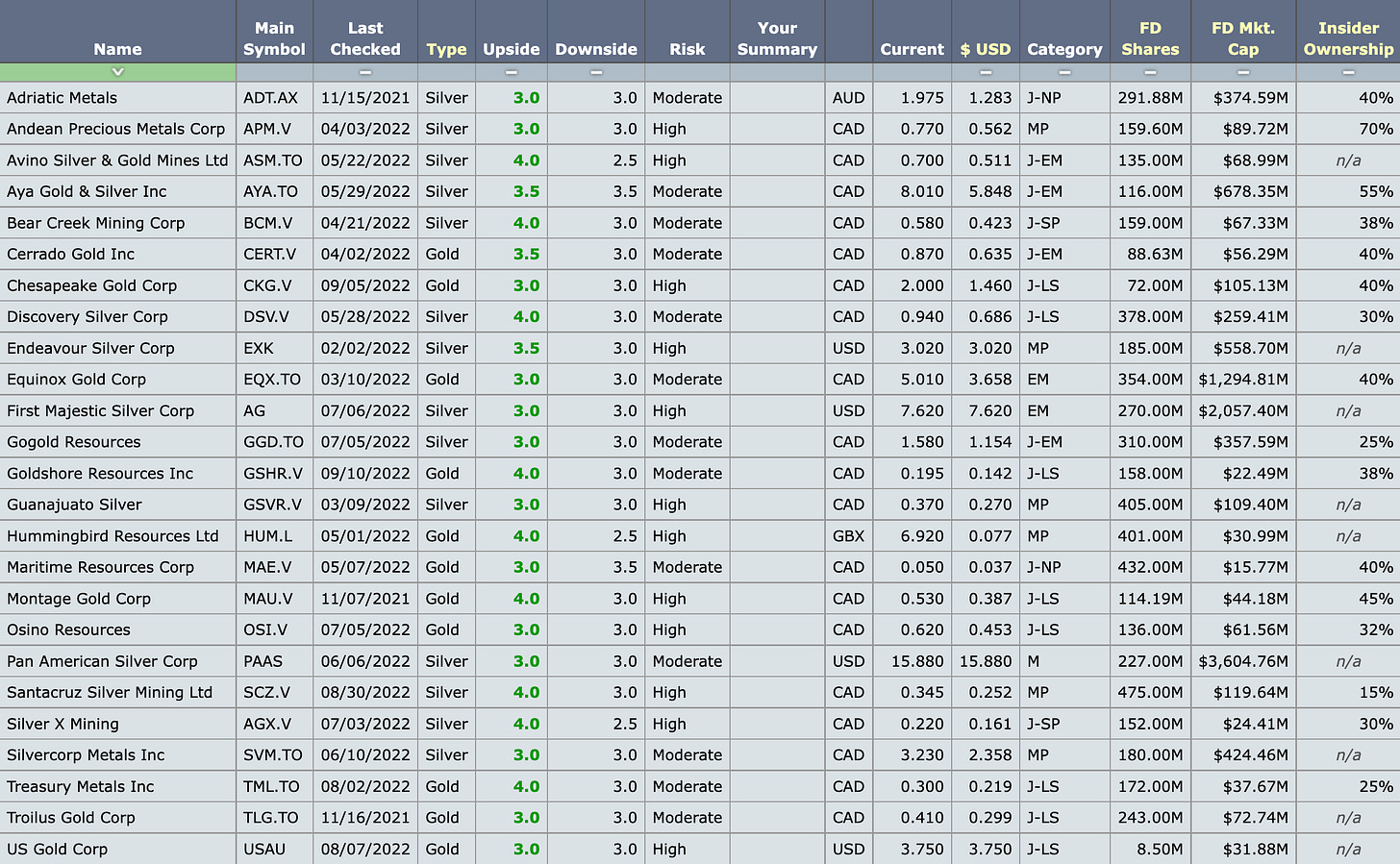The height and width of the screenshot is (864, 1400).
Task: Open the Upside column filter icon
Action: pos(511,72)
